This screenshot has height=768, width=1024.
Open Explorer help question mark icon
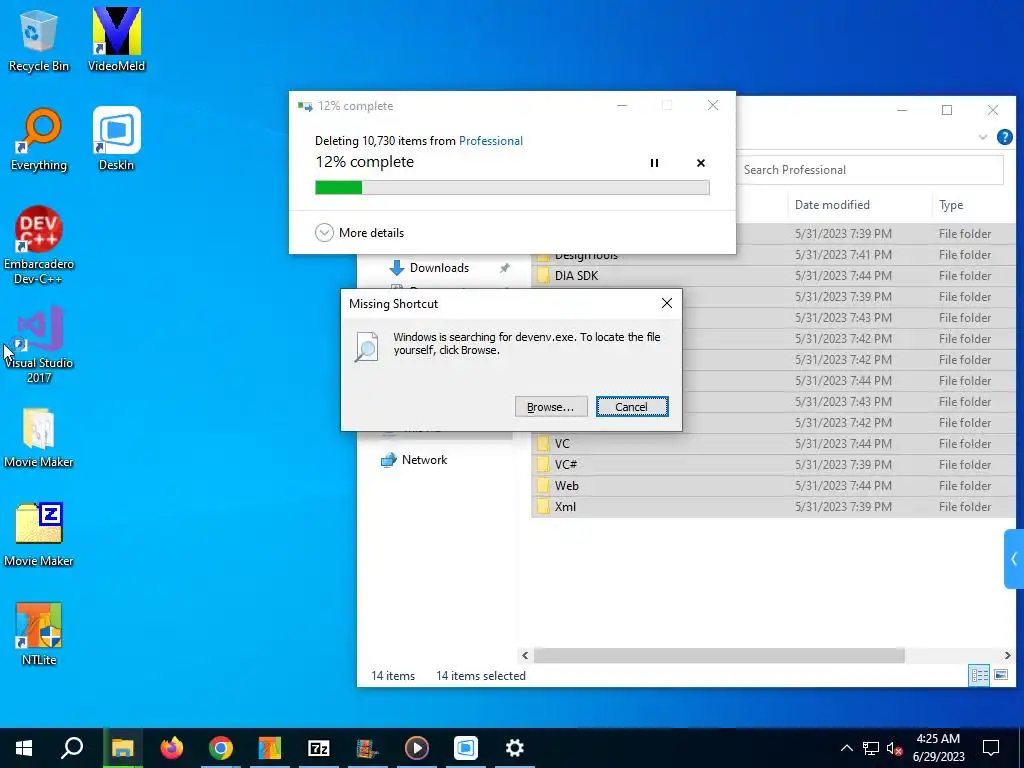pyautogui.click(x=1004, y=137)
